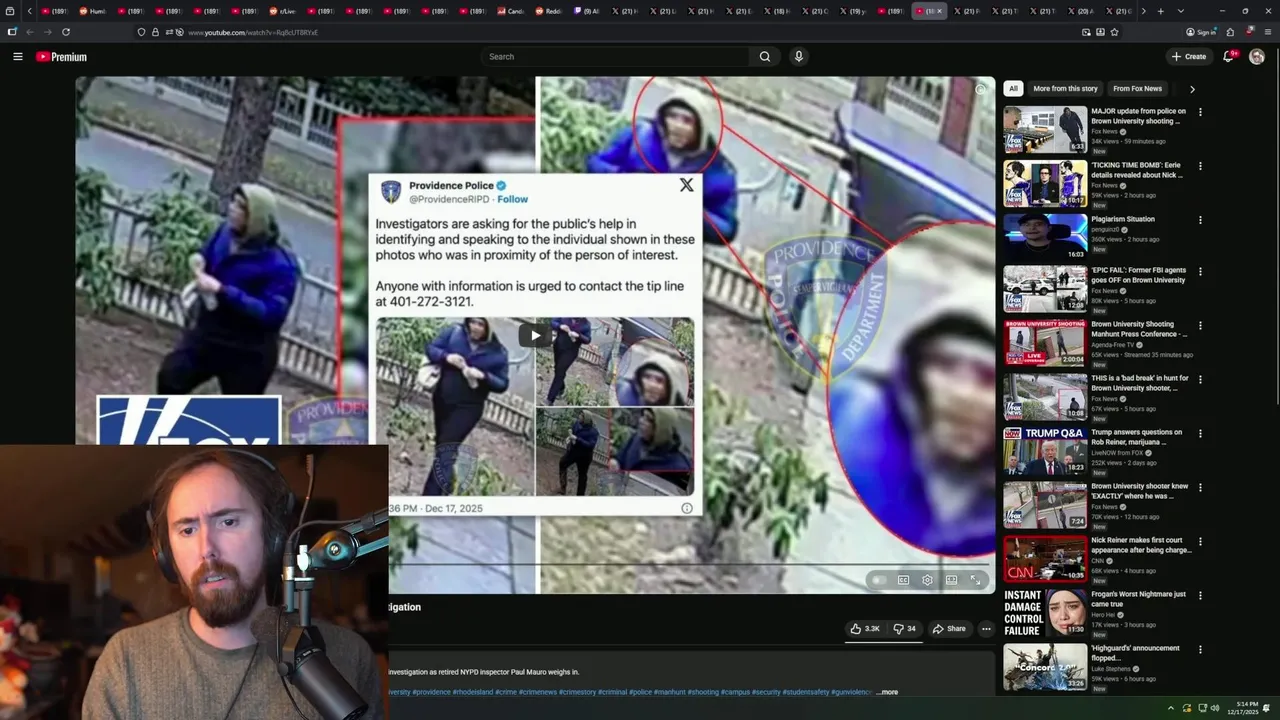This screenshot has height=720, width=1280.
Task: Click the search magnifier button
Action: click(765, 57)
